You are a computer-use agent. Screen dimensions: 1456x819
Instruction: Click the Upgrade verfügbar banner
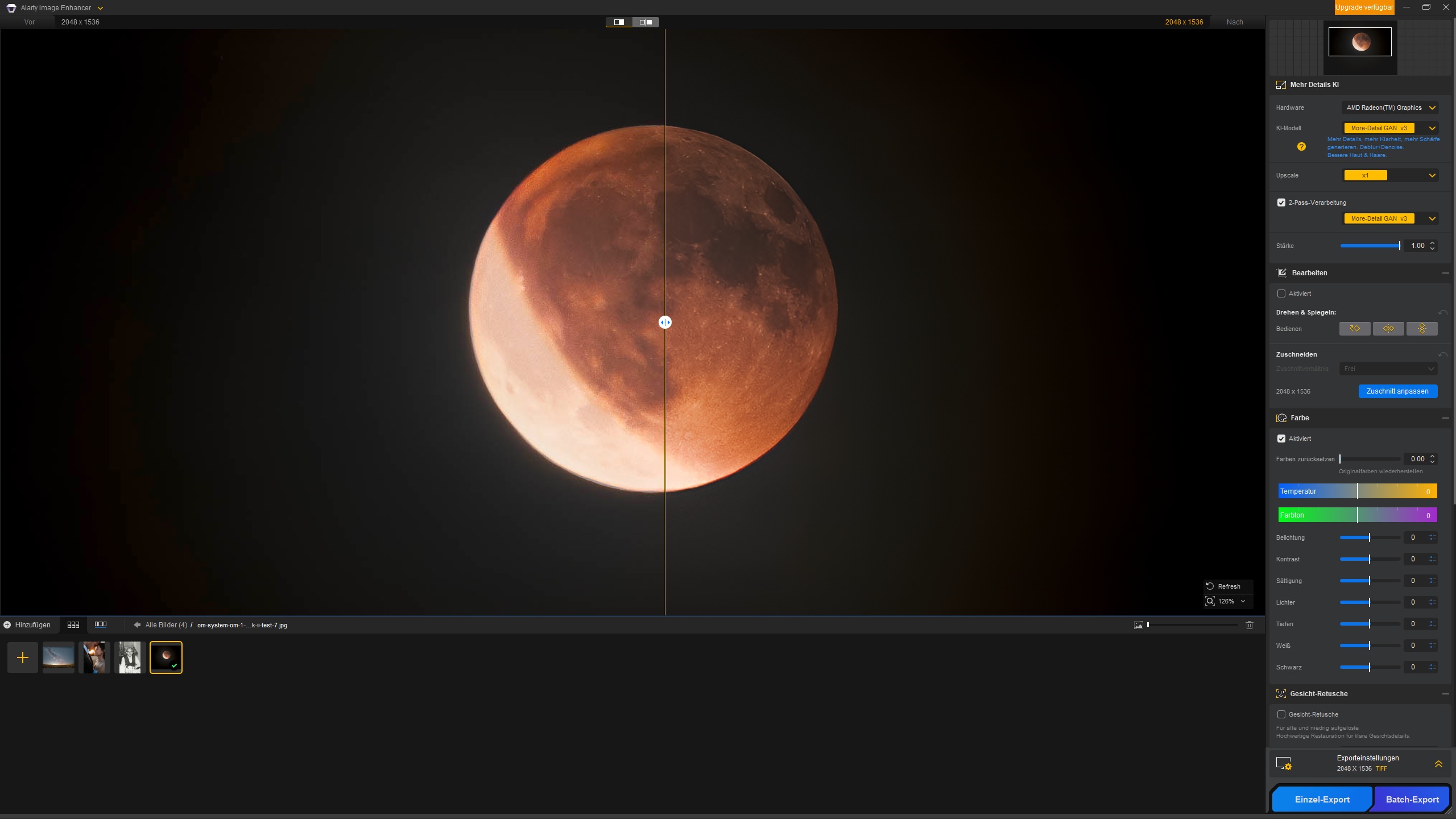click(x=1364, y=7)
